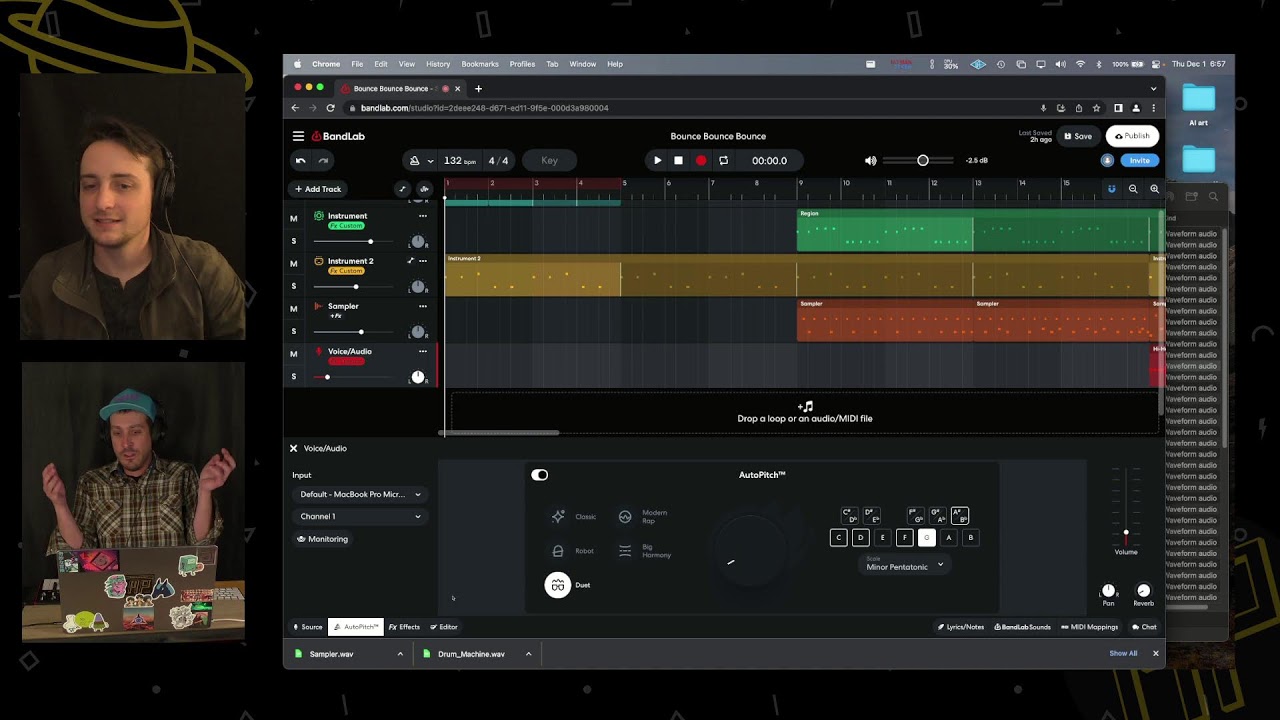Reload the page in Chrome
This screenshot has width=1280, height=720.
tap(330, 108)
